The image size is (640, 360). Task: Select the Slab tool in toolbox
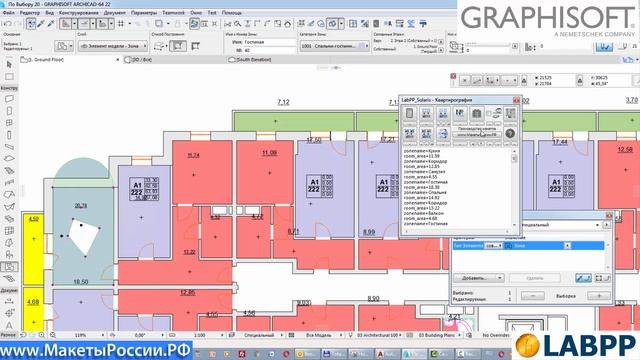pos(9,159)
